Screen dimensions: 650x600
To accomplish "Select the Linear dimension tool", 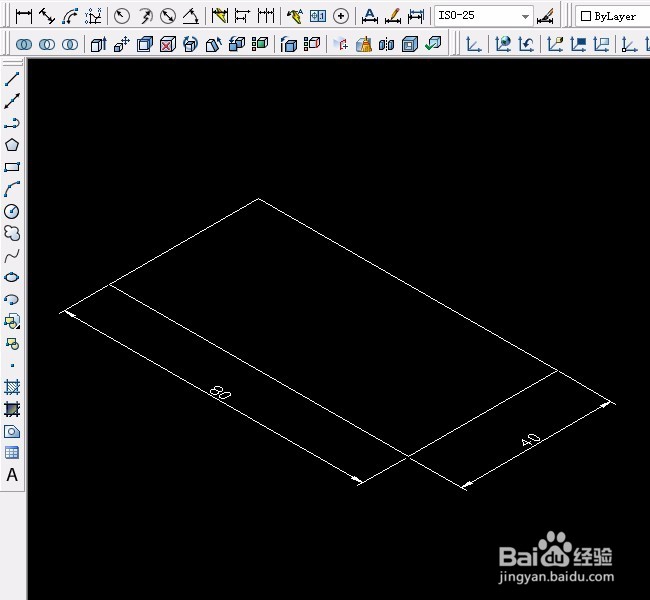I will click(x=24, y=16).
